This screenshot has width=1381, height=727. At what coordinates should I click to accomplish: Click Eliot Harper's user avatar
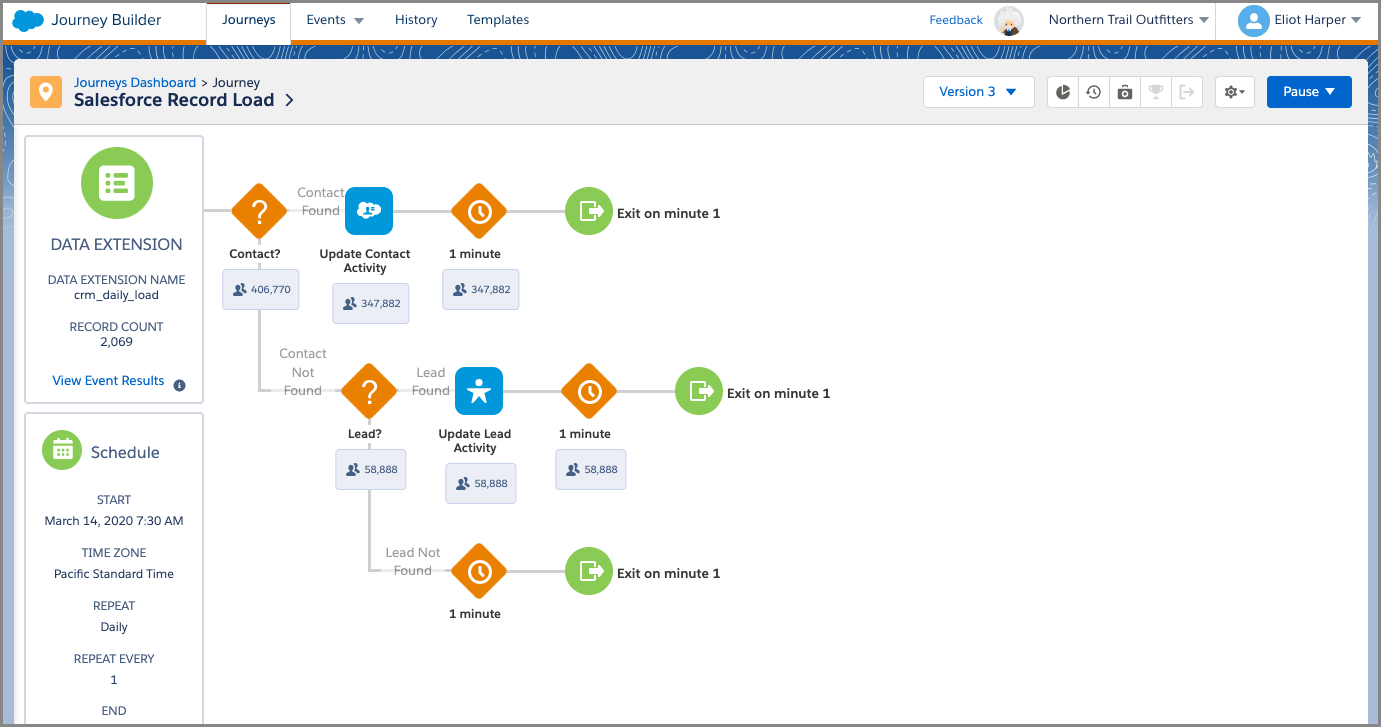click(1253, 20)
